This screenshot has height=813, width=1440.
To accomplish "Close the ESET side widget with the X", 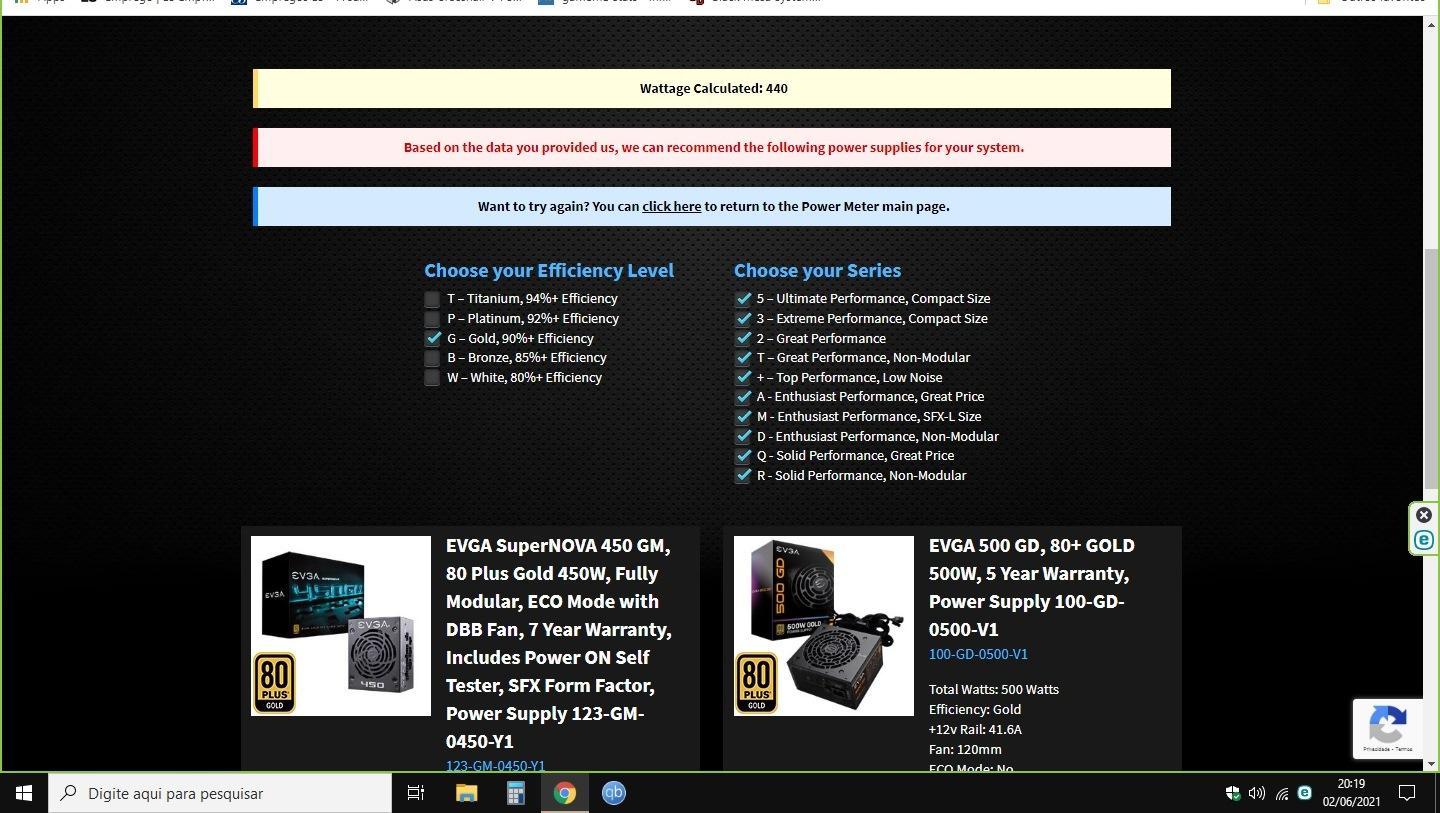I will [1424, 515].
